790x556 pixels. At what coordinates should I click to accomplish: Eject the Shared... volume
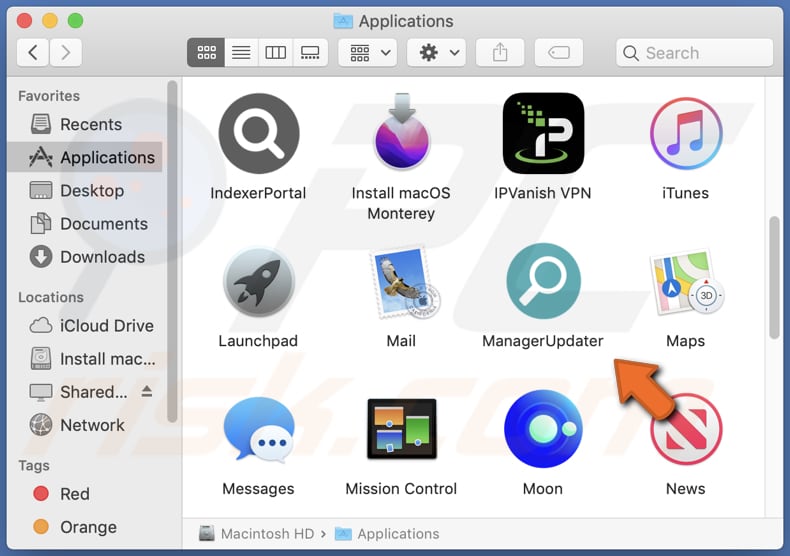pyautogui.click(x=147, y=391)
